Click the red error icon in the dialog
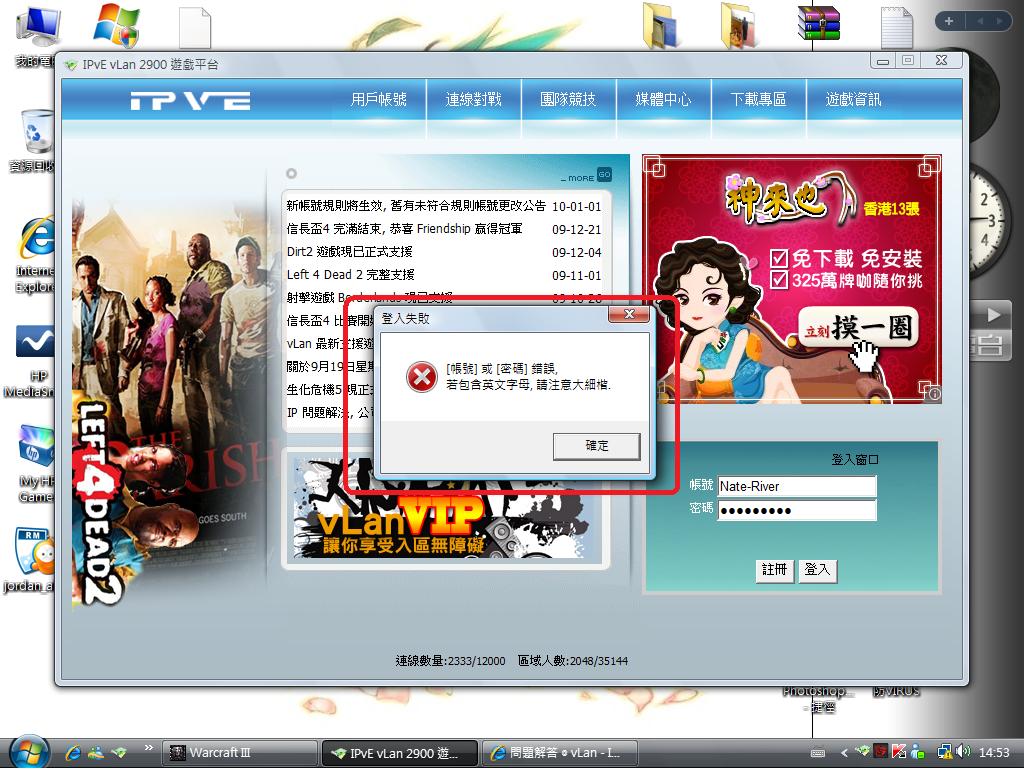The height and width of the screenshot is (769, 1024). 422,377
